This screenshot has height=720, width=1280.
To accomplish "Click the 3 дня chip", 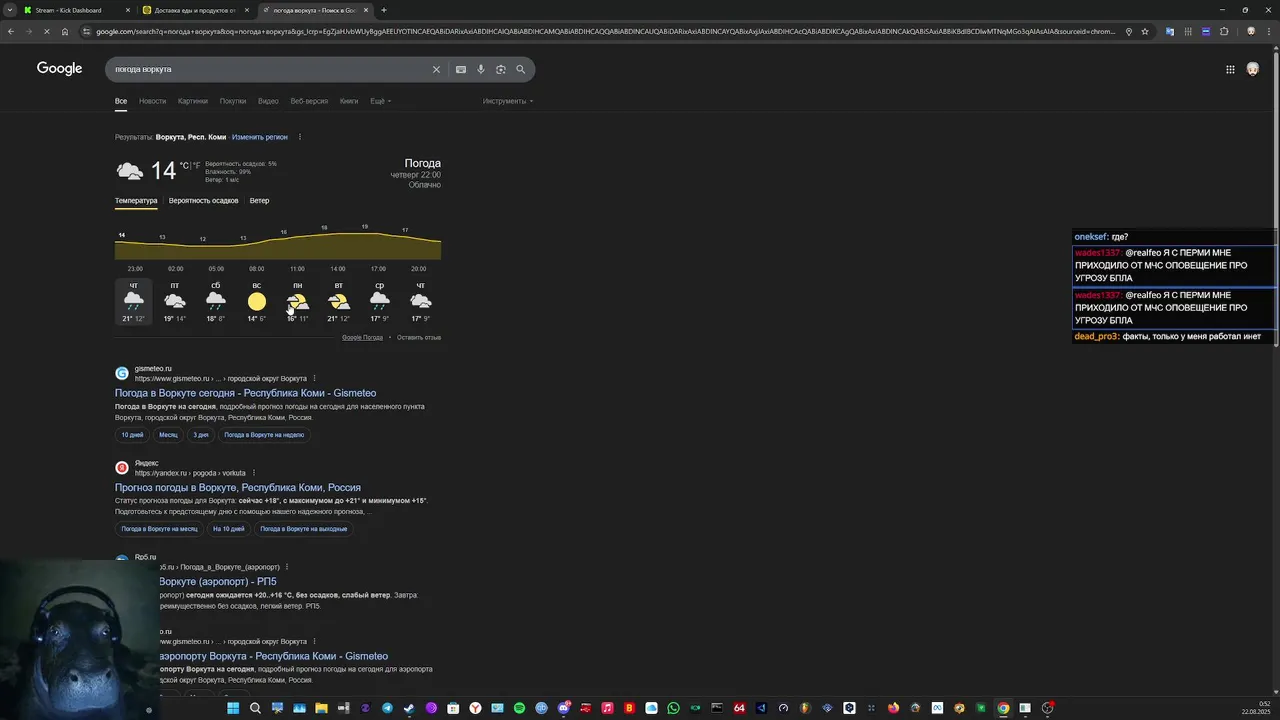I will coord(201,435).
